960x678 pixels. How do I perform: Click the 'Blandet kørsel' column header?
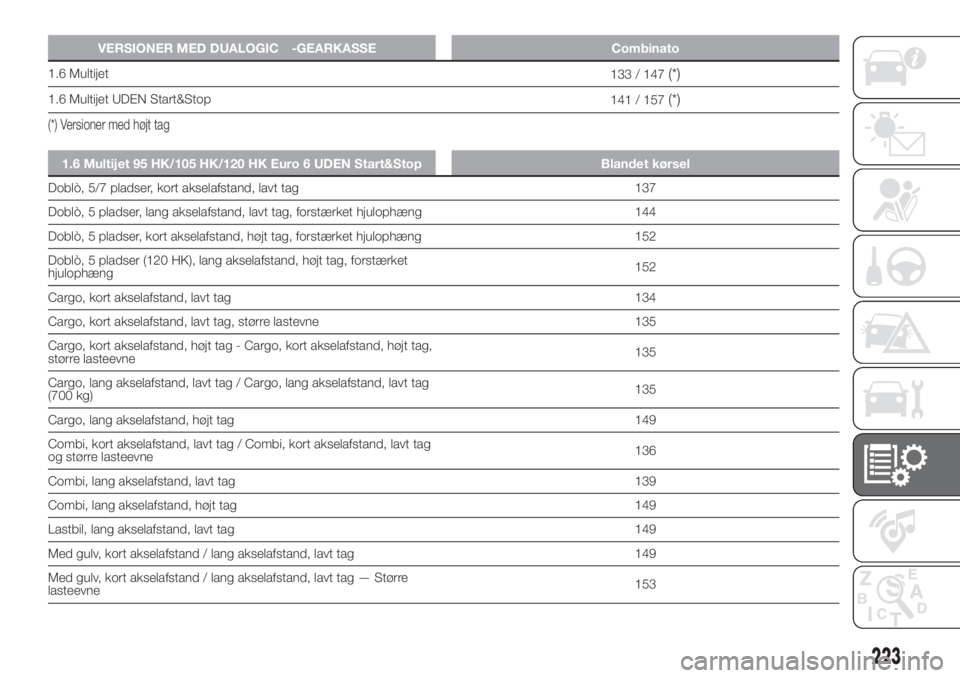tap(645, 164)
